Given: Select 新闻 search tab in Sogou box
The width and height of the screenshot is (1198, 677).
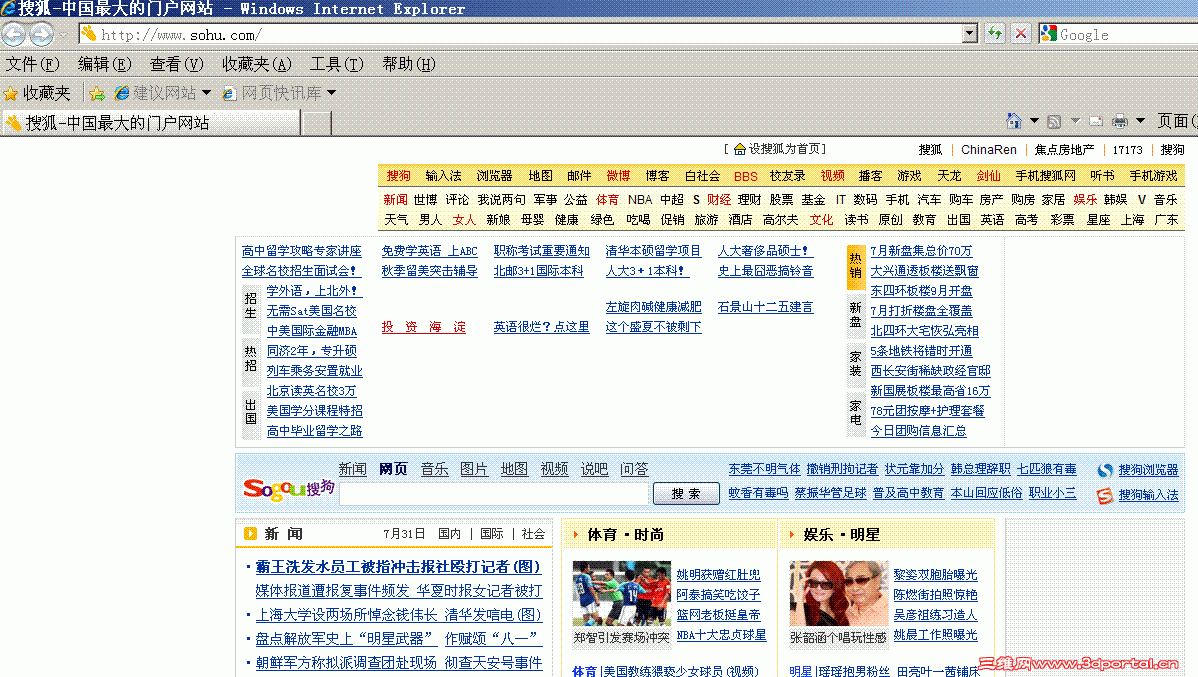Looking at the screenshot, I should (352, 469).
